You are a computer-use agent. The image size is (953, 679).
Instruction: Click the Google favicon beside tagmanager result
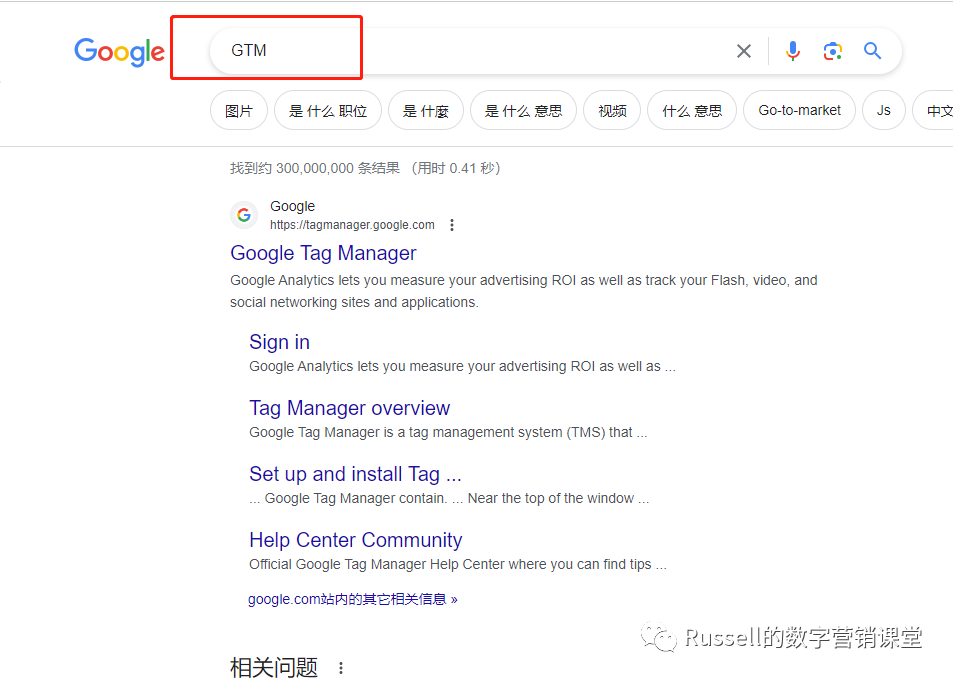coord(244,215)
